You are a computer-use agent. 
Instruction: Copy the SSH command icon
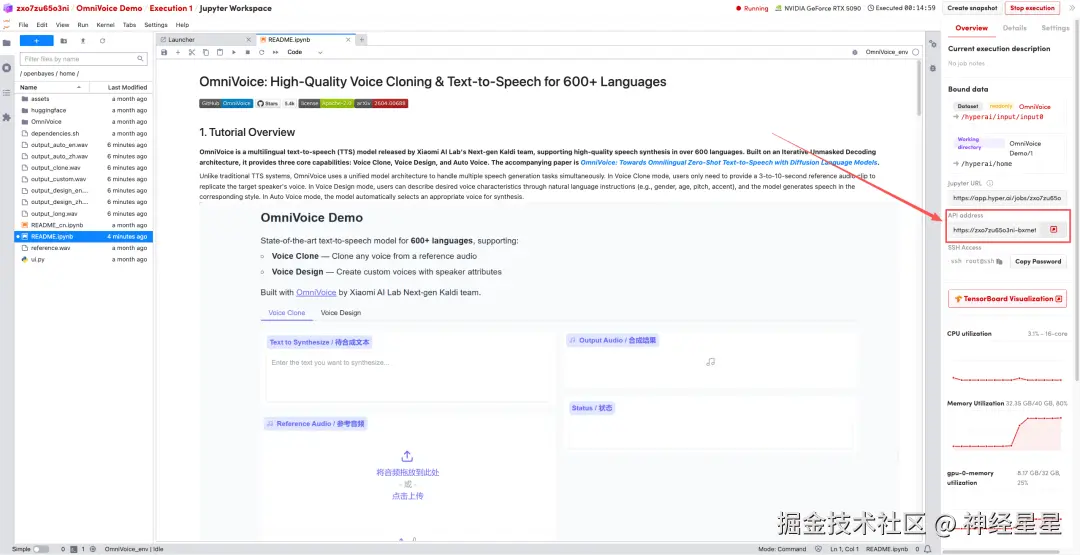pyautogui.click(x=999, y=262)
